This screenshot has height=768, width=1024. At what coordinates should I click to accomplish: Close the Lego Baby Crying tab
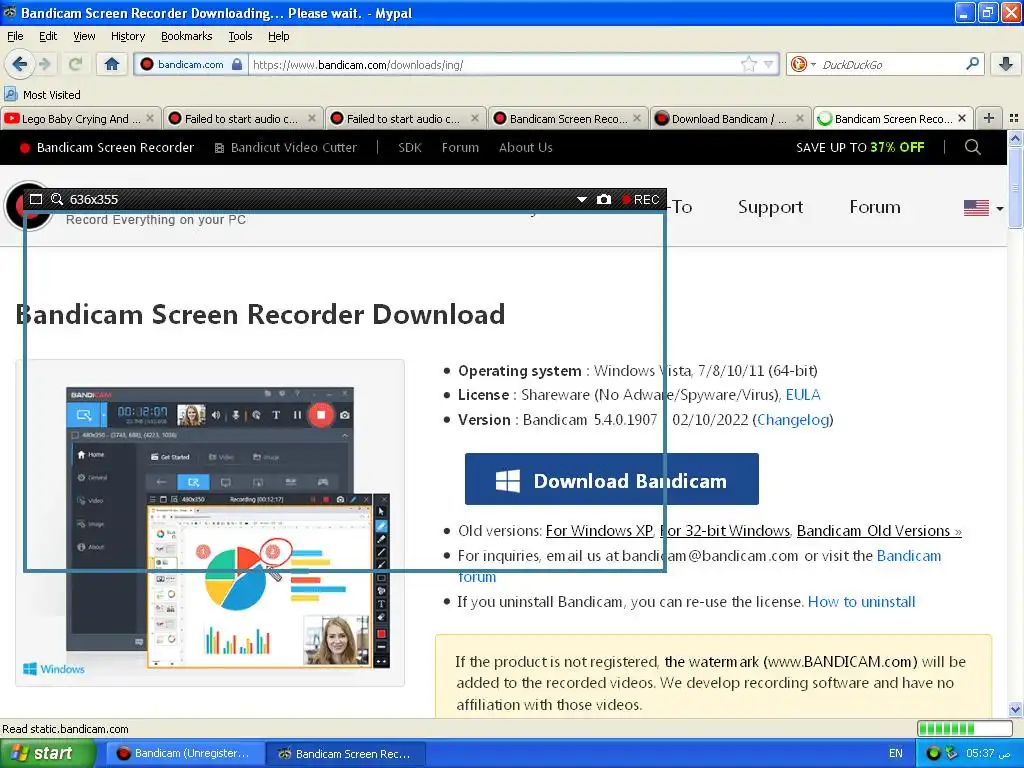tap(150, 118)
